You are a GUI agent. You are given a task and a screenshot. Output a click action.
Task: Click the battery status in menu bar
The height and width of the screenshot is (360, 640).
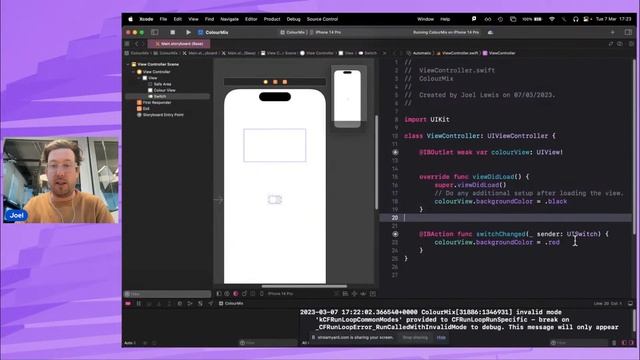pyautogui.click(x=532, y=19)
